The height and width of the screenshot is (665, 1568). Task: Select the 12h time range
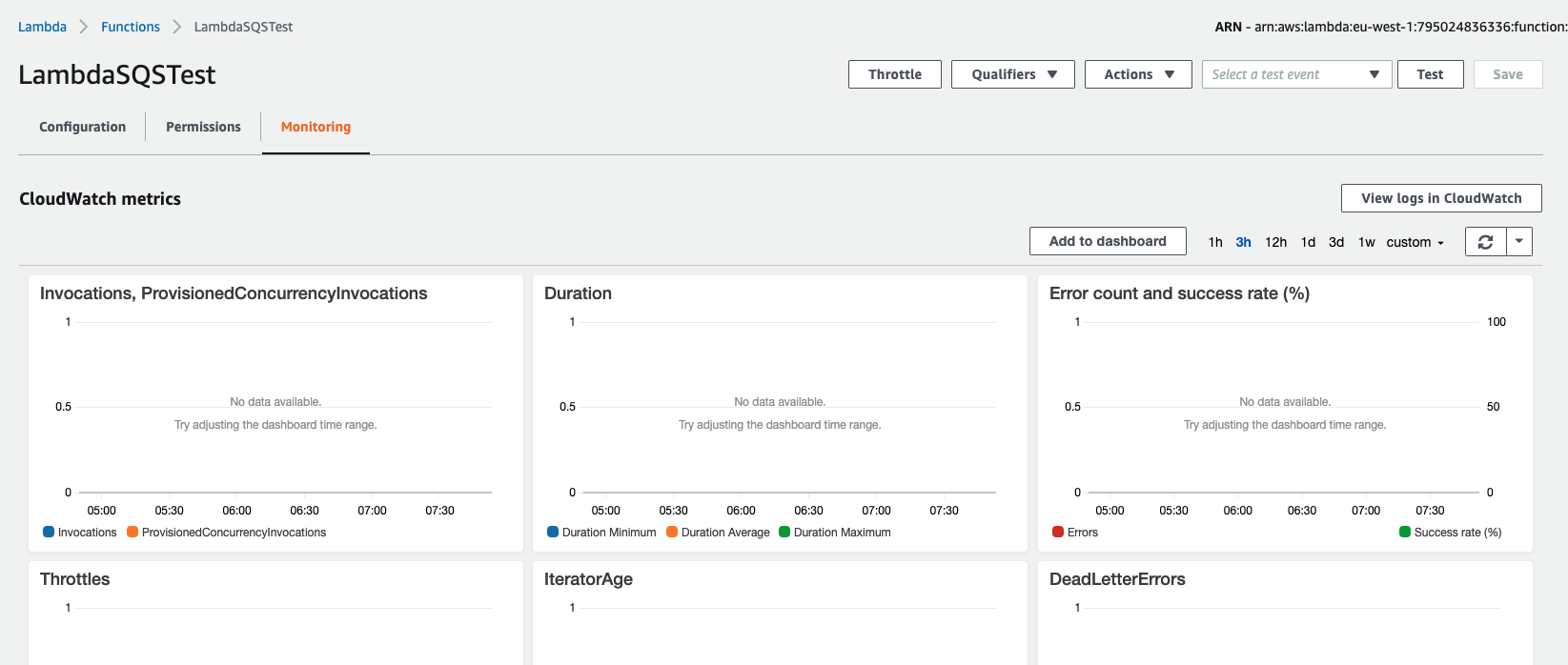[1275, 242]
